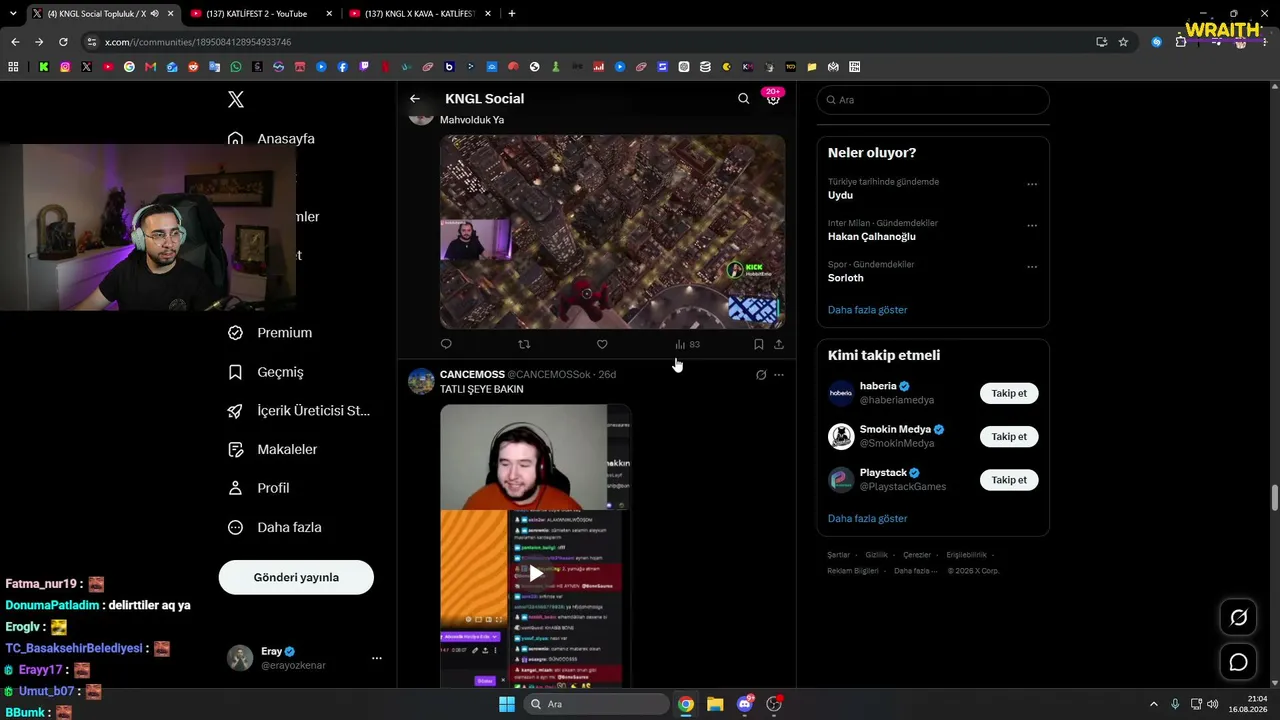
Task: Open options for Sorloth trend
Action: tap(1032, 267)
